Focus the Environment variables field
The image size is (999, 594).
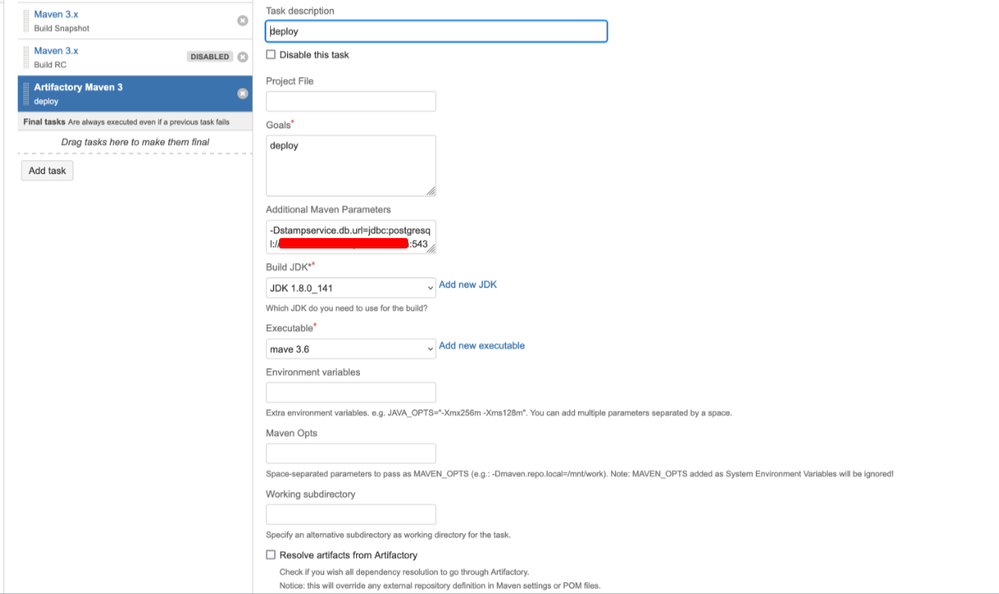[351, 393]
